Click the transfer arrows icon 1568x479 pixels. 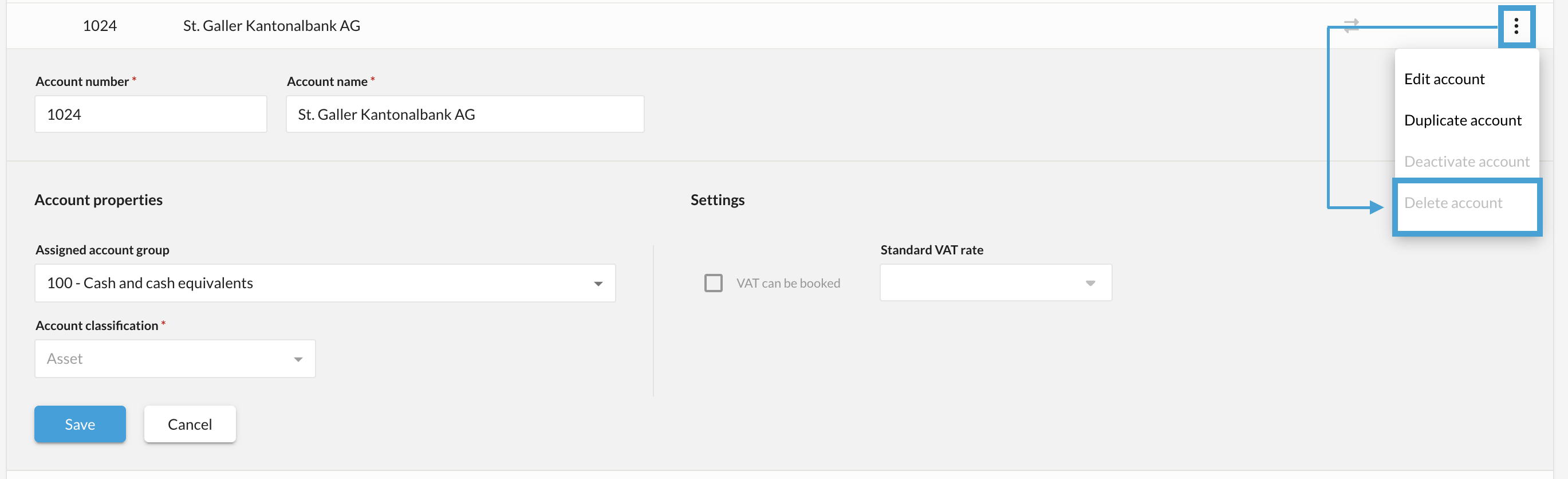click(1352, 26)
